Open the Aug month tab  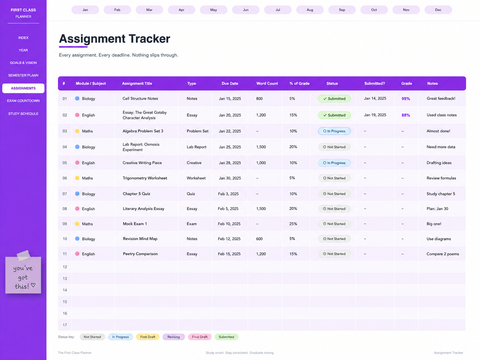coord(310,10)
